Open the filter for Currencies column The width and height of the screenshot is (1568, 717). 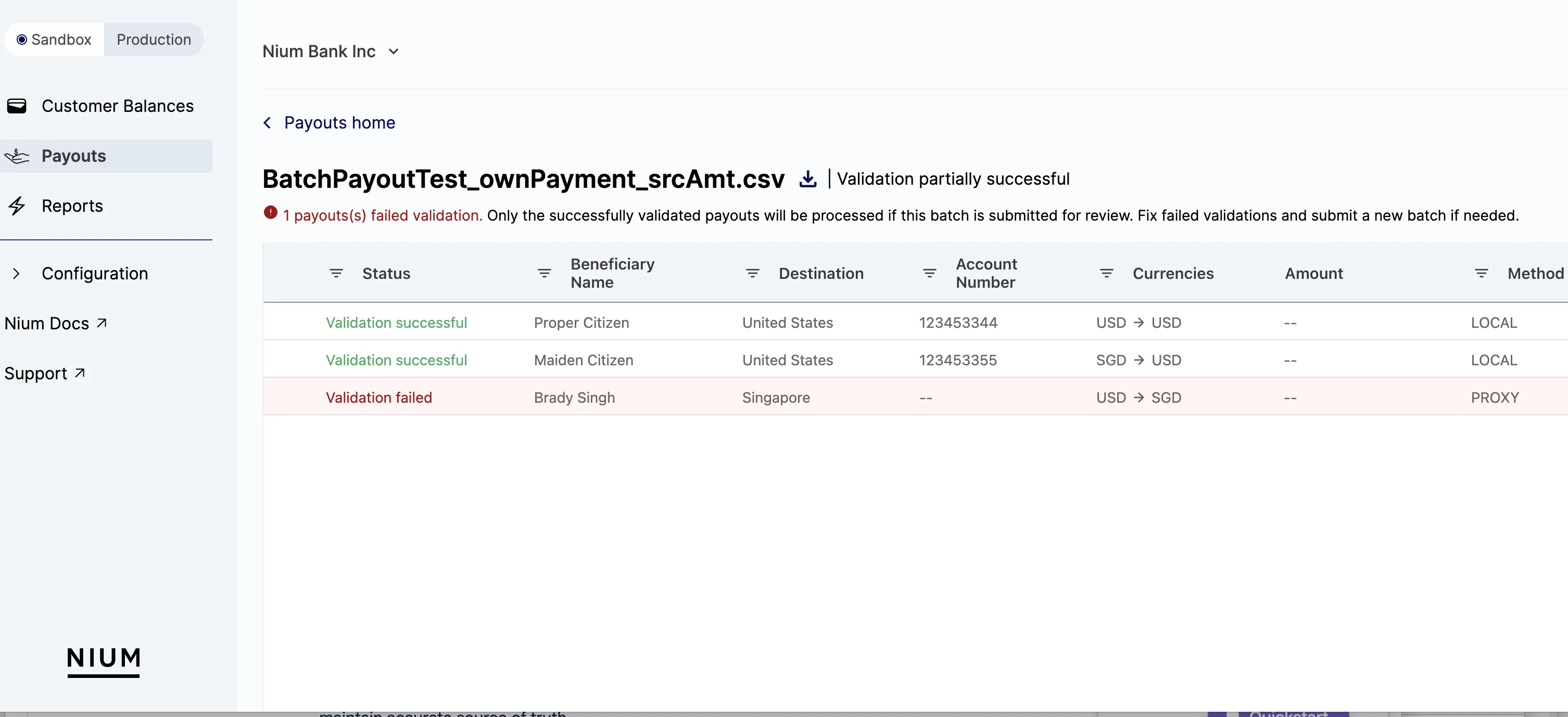coord(1107,274)
